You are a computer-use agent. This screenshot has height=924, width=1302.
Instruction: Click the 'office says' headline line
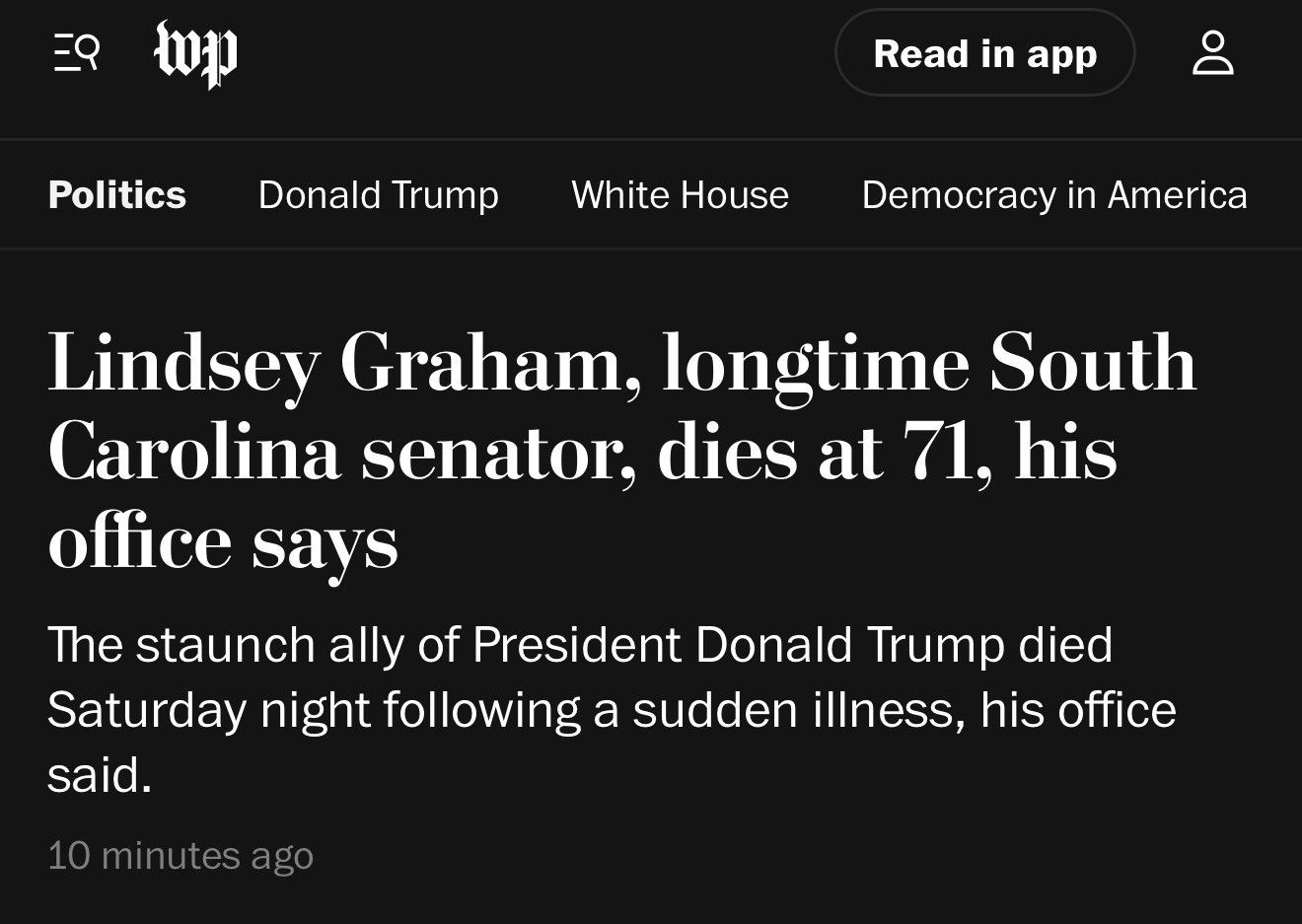coord(223,542)
